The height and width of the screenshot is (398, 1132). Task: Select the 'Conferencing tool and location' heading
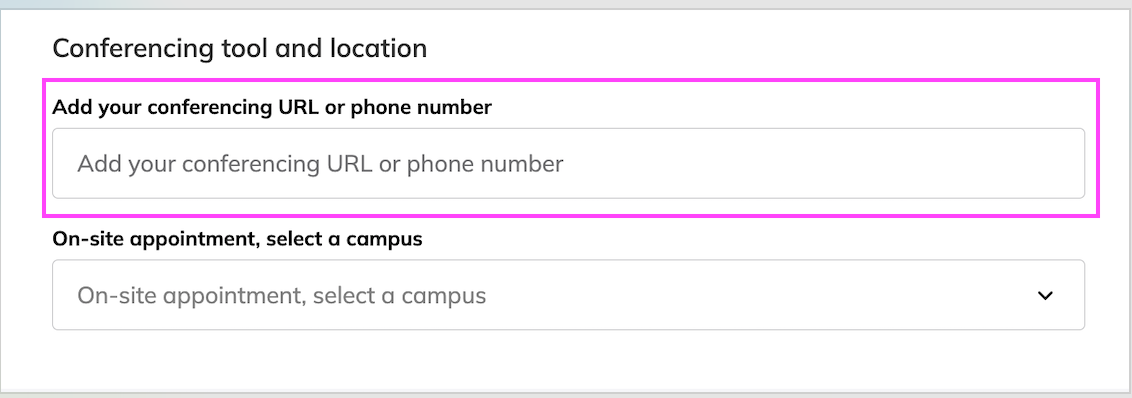(240, 48)
